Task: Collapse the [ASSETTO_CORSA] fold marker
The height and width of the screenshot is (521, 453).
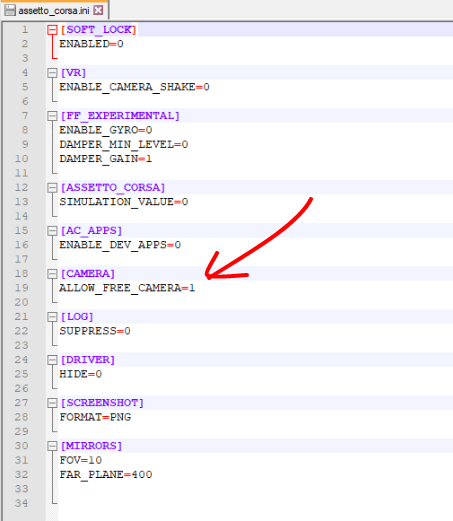Action: [52, 188]
